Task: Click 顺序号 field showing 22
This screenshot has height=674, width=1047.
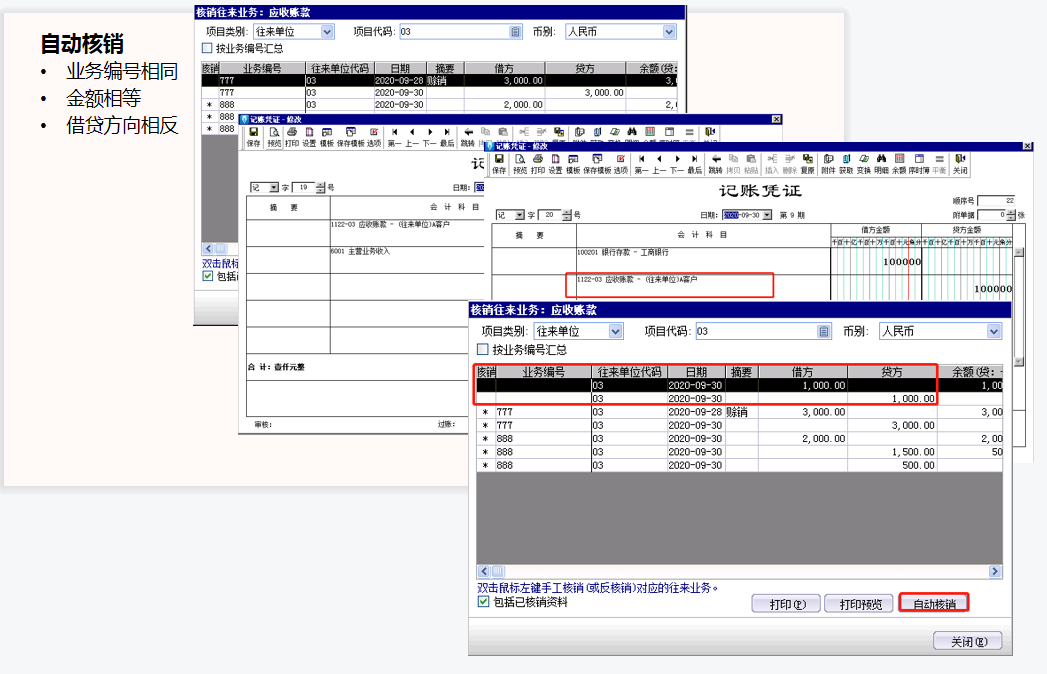Action: tap(996, 200)
